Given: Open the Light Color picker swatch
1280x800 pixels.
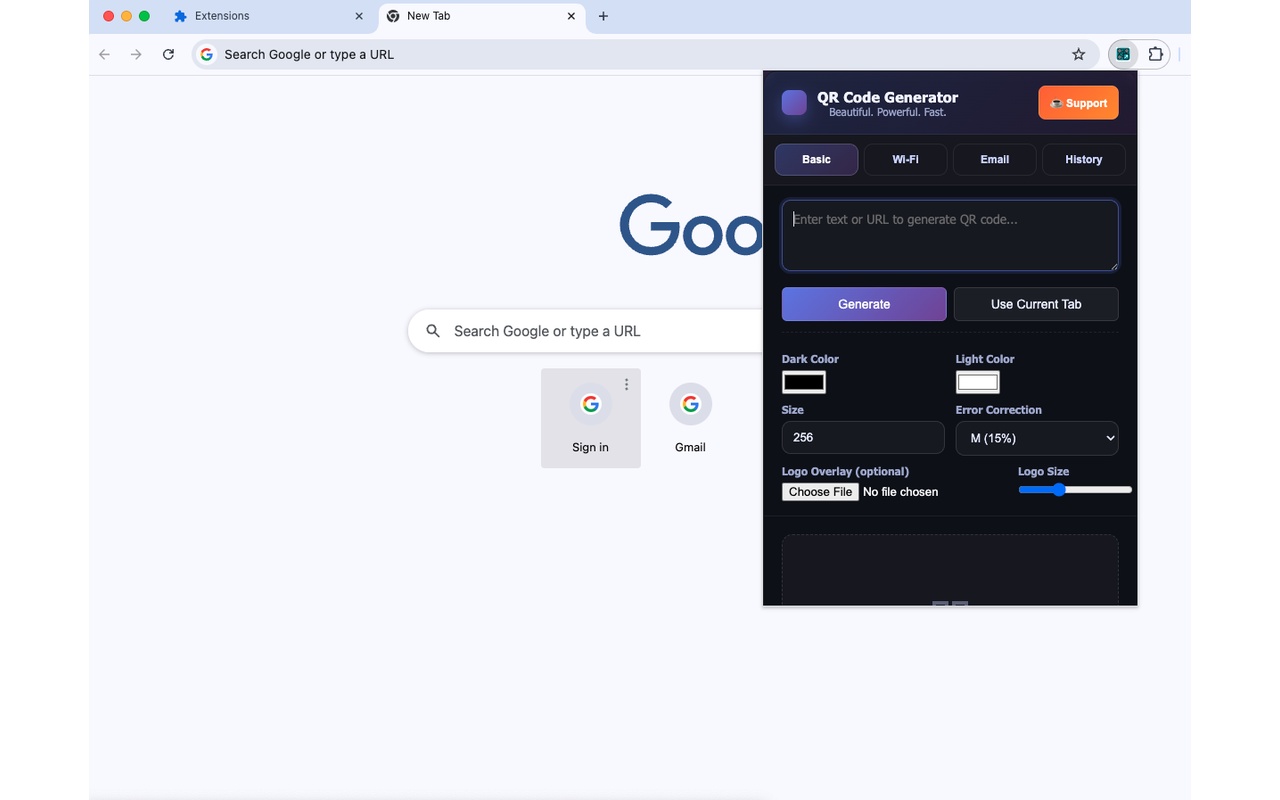Looking at the screenshot, I should tap(978, 382).
